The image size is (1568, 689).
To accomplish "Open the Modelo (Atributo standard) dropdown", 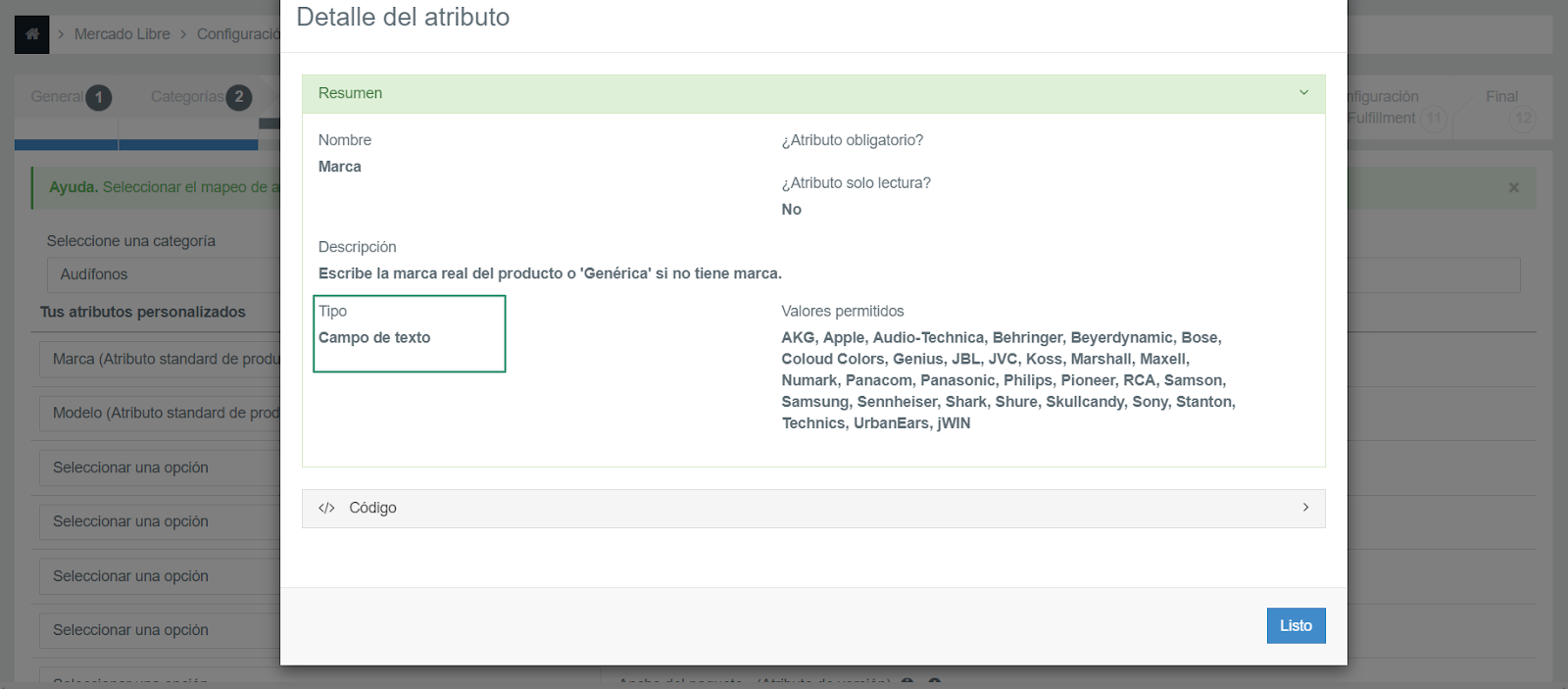I will pos(161,413).
